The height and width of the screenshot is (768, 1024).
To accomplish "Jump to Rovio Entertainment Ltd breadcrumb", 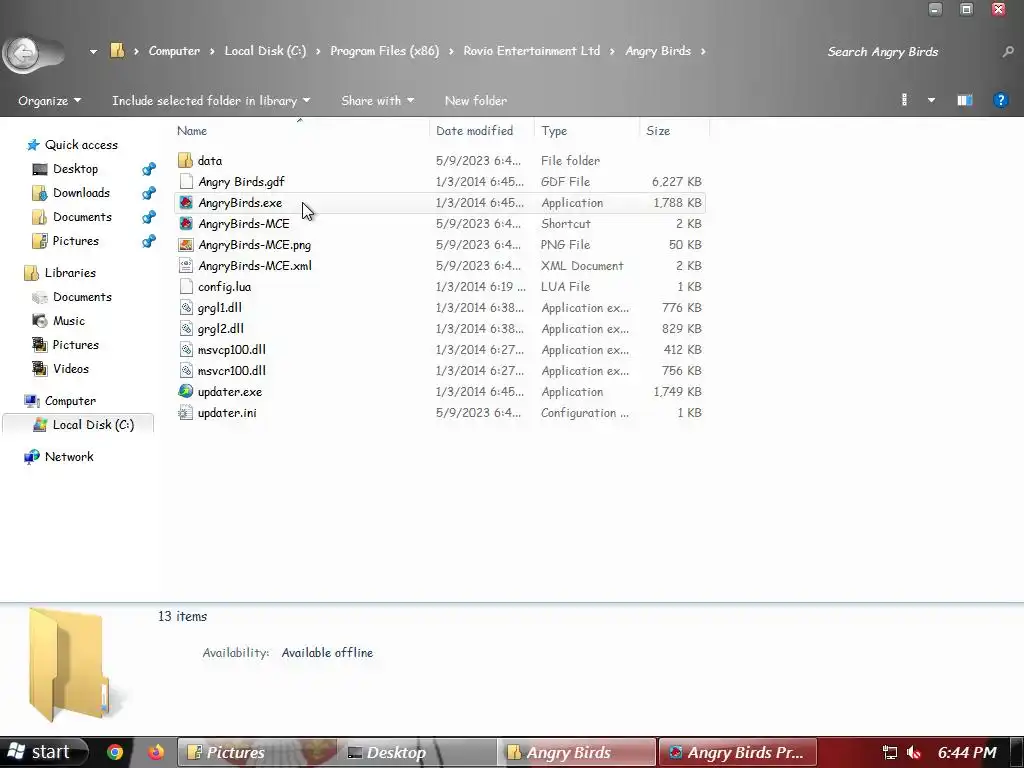I will tap(532, 51).
